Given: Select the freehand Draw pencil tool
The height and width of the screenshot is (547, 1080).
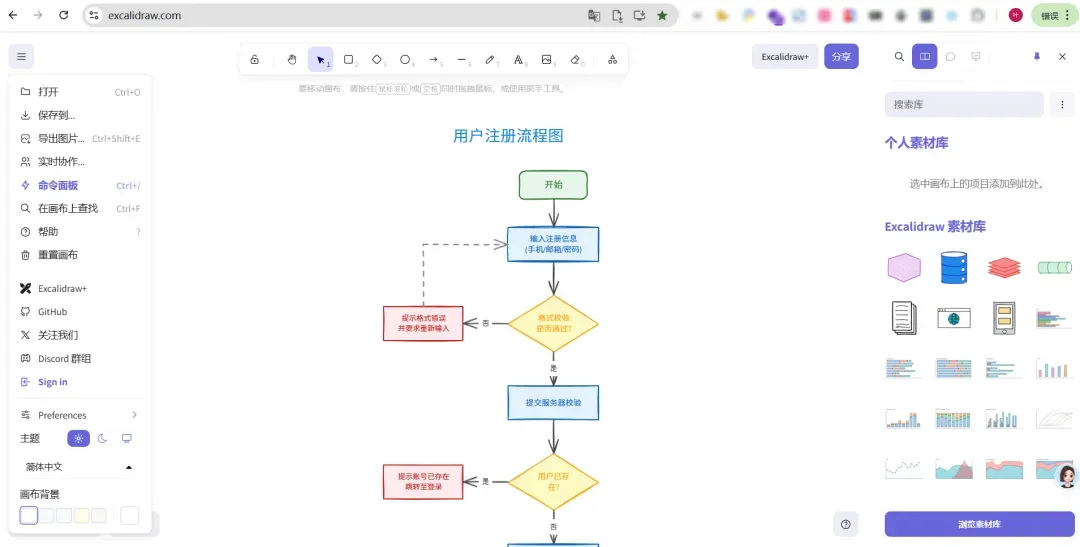Looking at the screenshot, I should 490,60.
